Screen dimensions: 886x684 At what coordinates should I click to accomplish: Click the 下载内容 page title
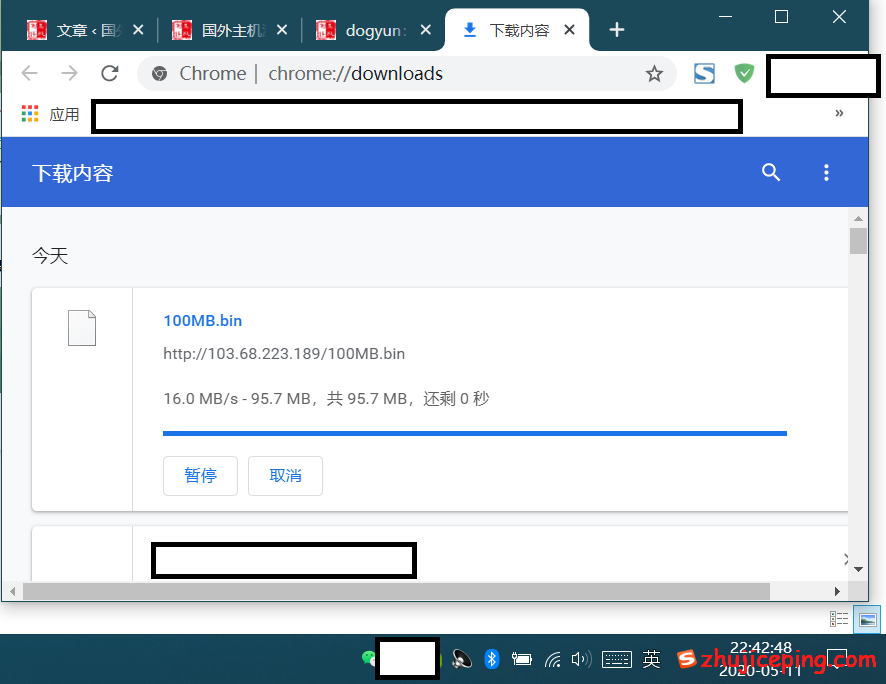[x=72, y=173]
